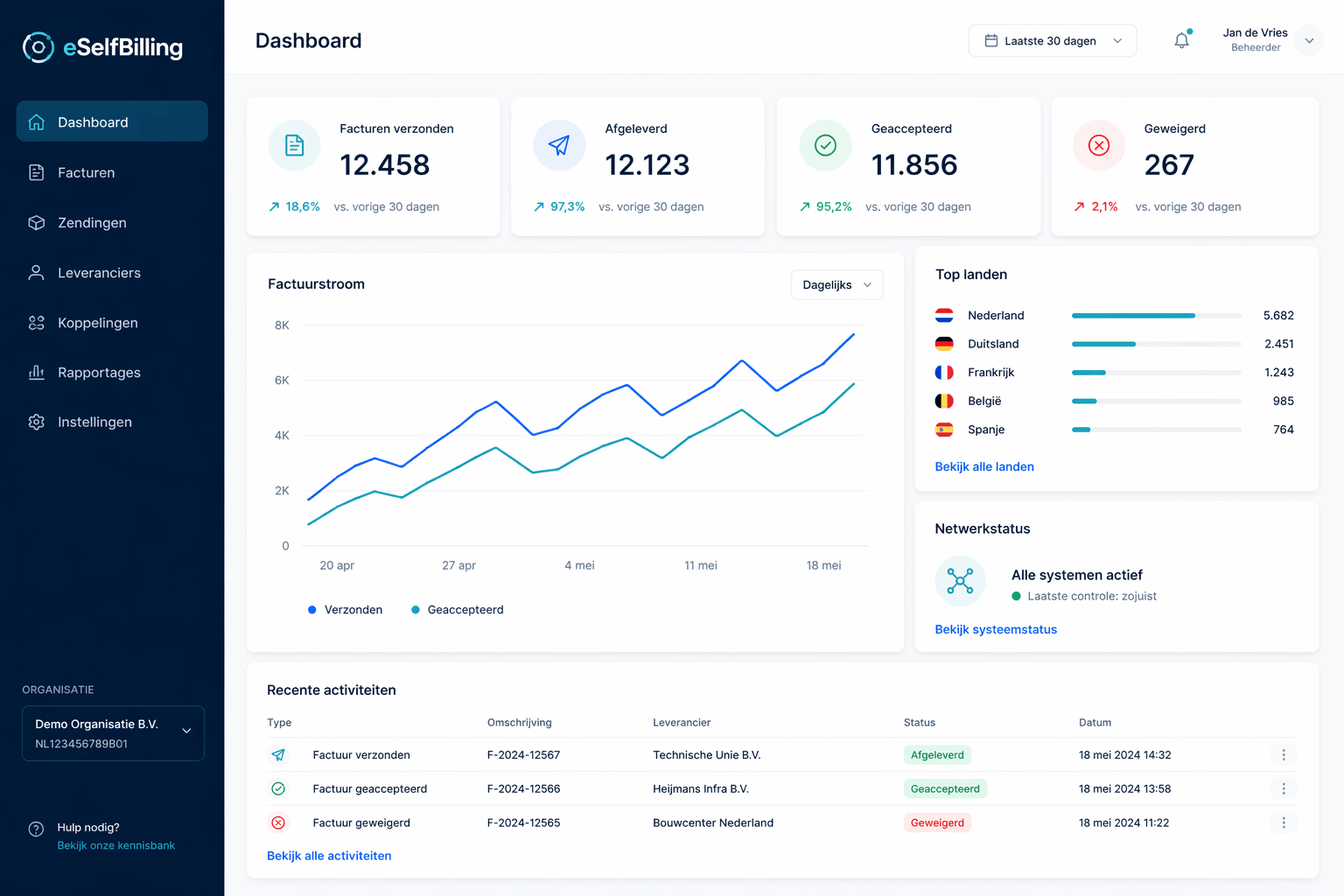
Task: Open the Facturen menu item
Action: point(112,172)
